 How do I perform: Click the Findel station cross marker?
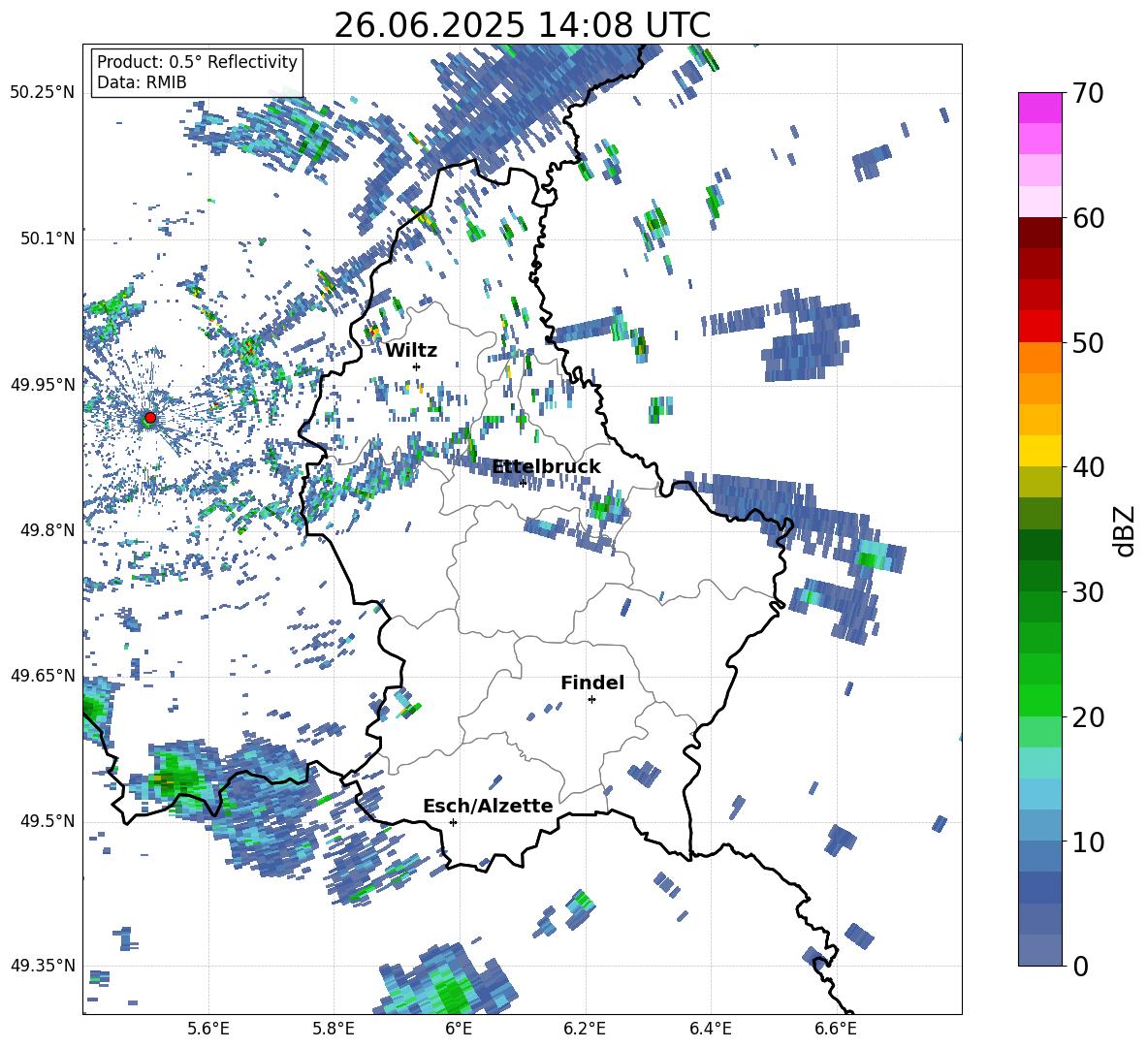click(x=591, y=700)
